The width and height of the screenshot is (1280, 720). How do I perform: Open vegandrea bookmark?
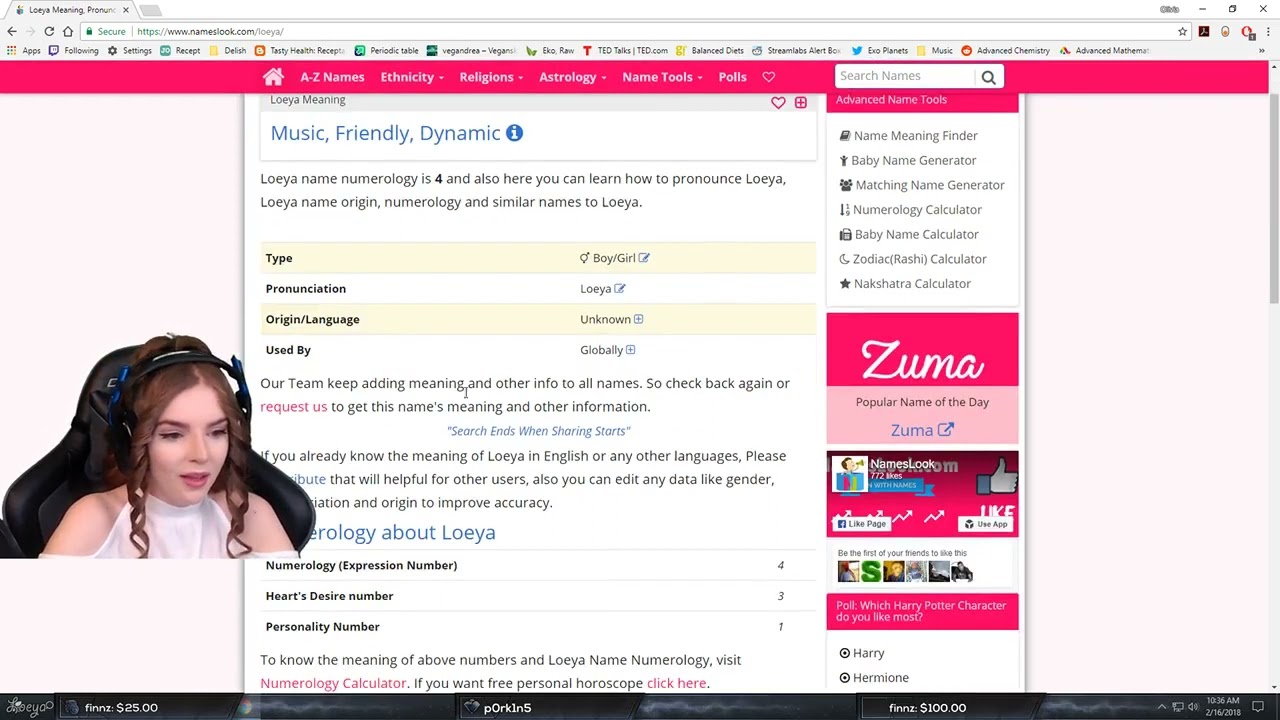pyautogui.click(x=472, y=50)
